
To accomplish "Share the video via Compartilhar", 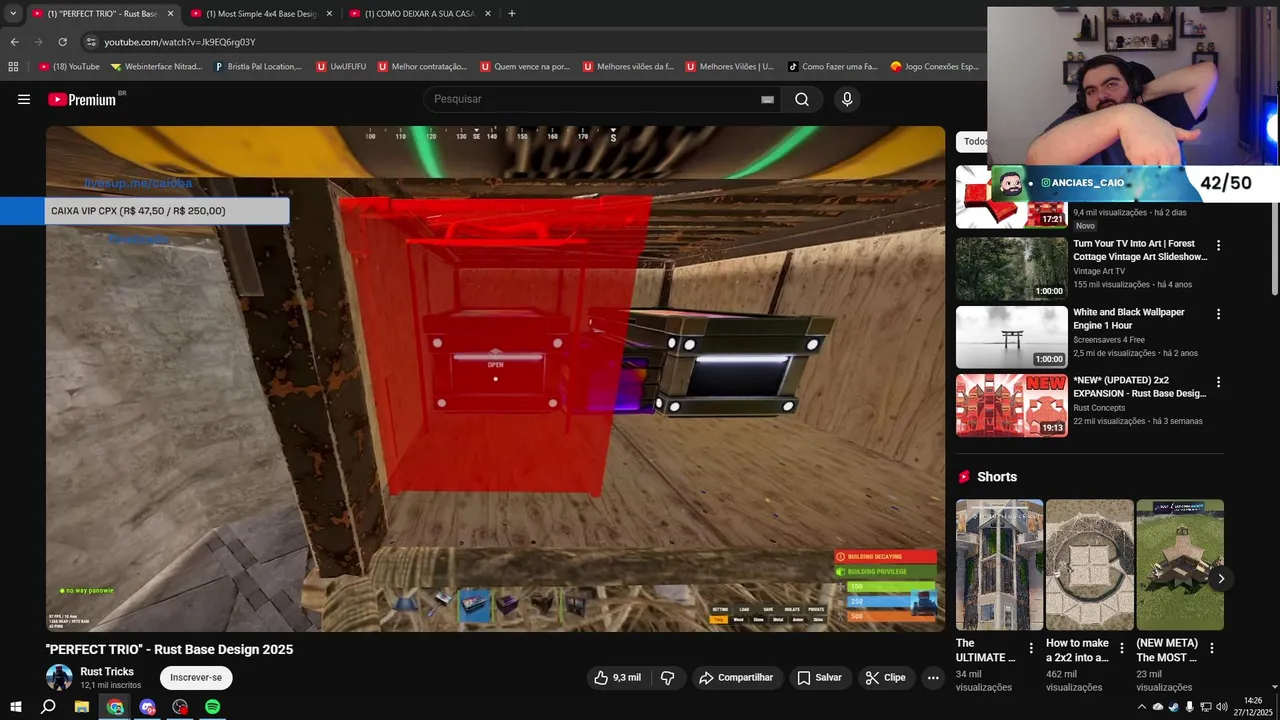I will click(736, 677).
